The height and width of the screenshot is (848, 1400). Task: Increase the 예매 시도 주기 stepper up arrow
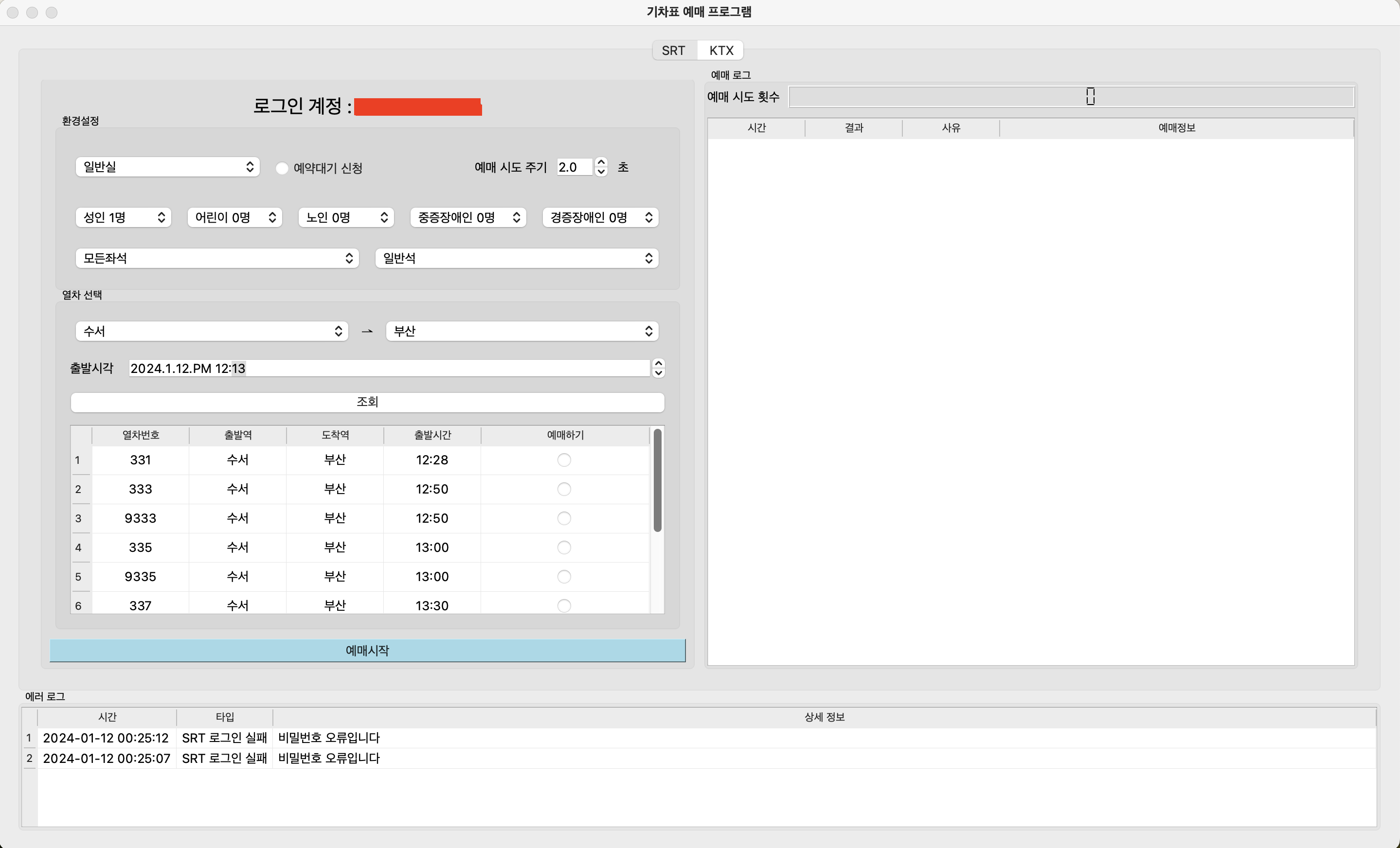[601, 162]
